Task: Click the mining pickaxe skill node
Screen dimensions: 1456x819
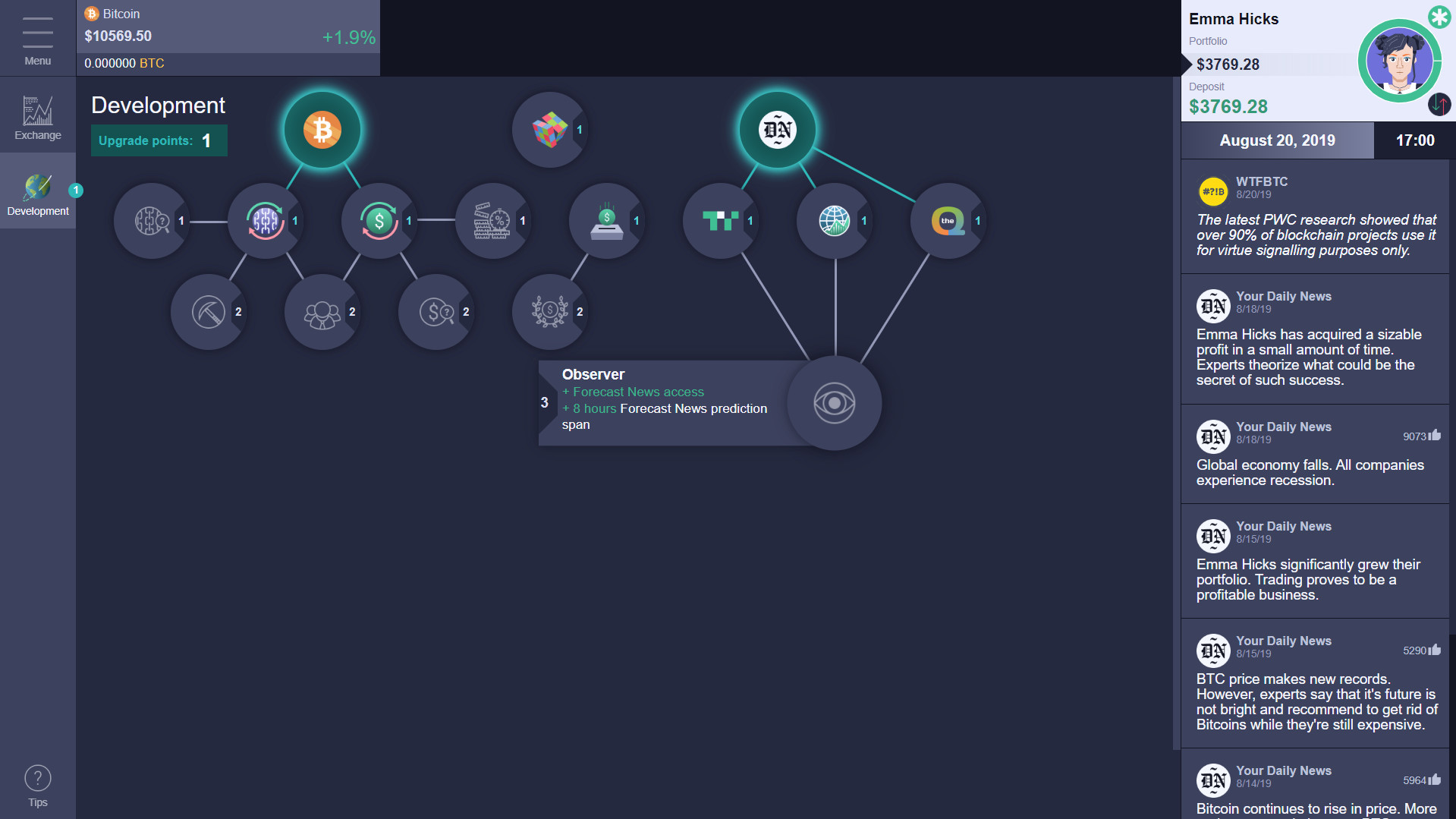Action: pos(209,311)
